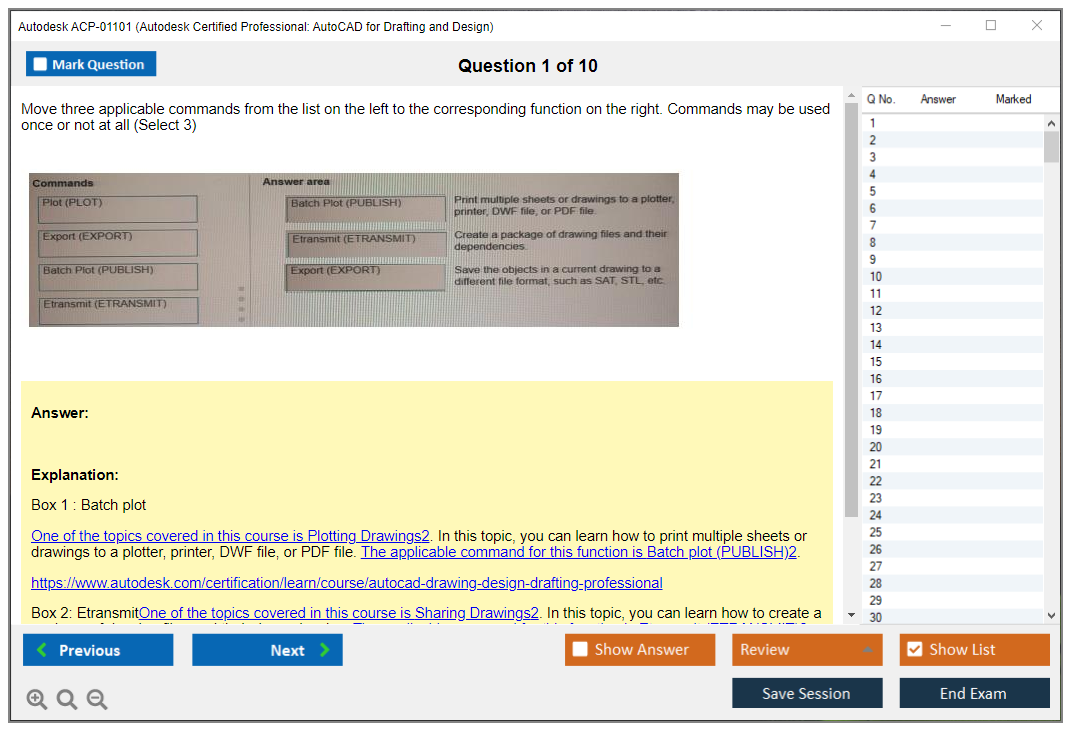Maximize the exam window
The width and height of the screenshot is (1075, 735).
click(x=991, y=26)
